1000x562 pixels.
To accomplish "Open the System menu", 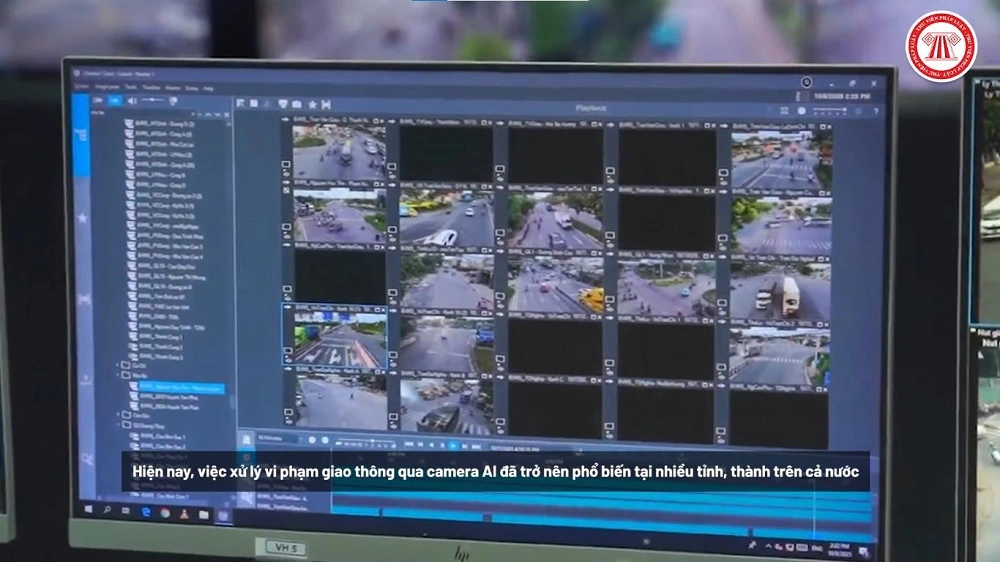I will coord(82,87).
